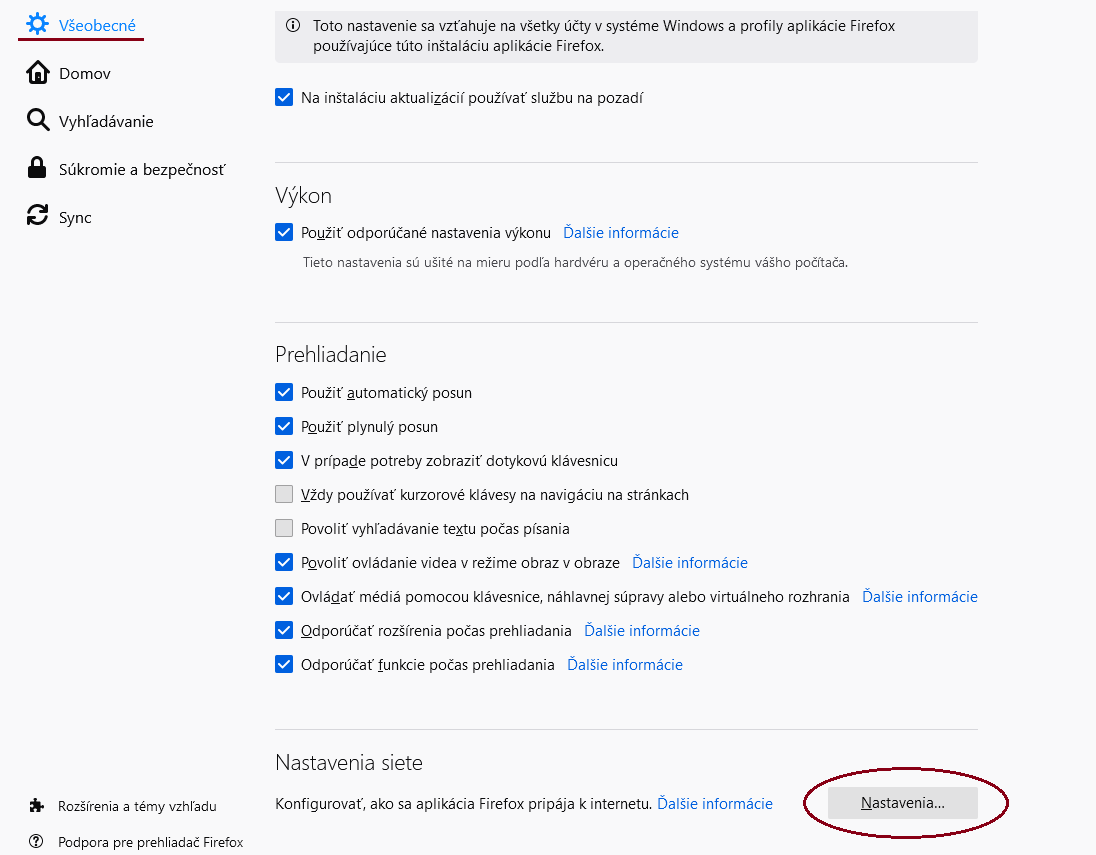
Task: Toggle background update service checkbox
Action: coord(284,97)
